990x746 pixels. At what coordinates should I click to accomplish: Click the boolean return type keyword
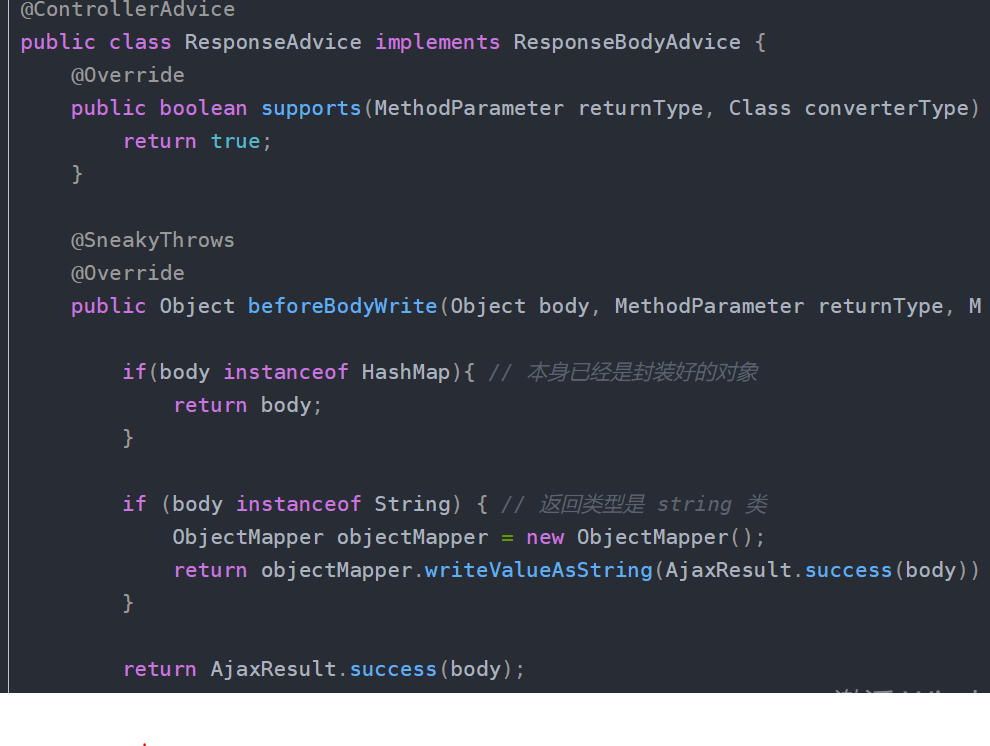(203, 108)
